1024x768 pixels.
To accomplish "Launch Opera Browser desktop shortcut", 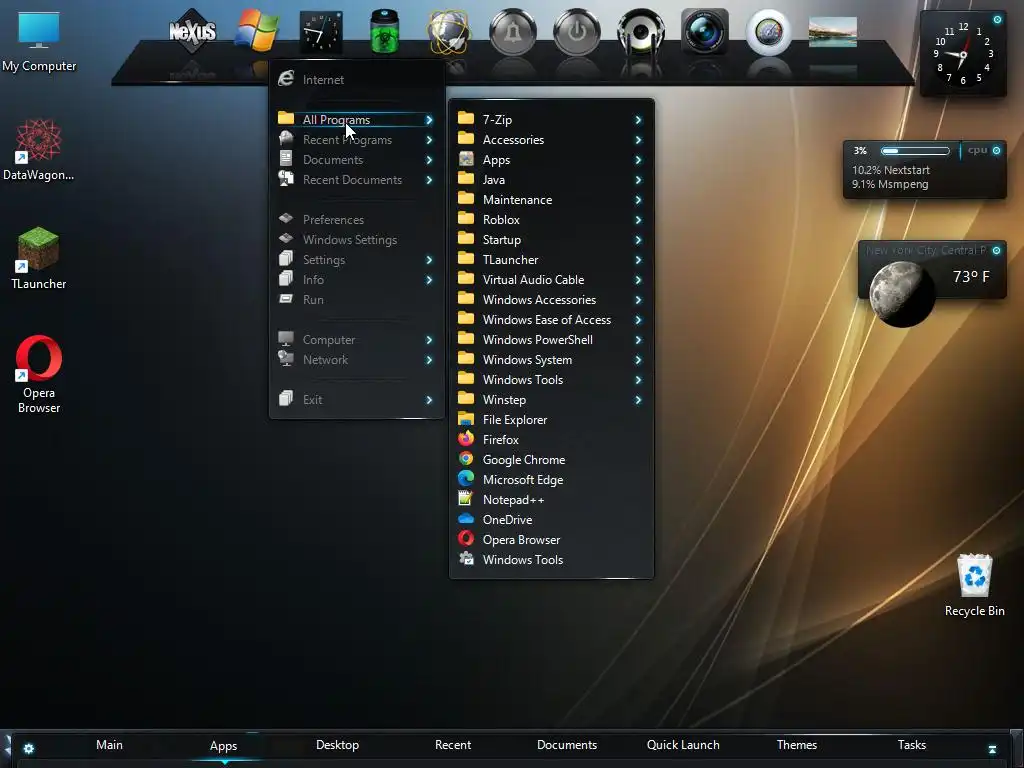I will click(x=39, y=374).
